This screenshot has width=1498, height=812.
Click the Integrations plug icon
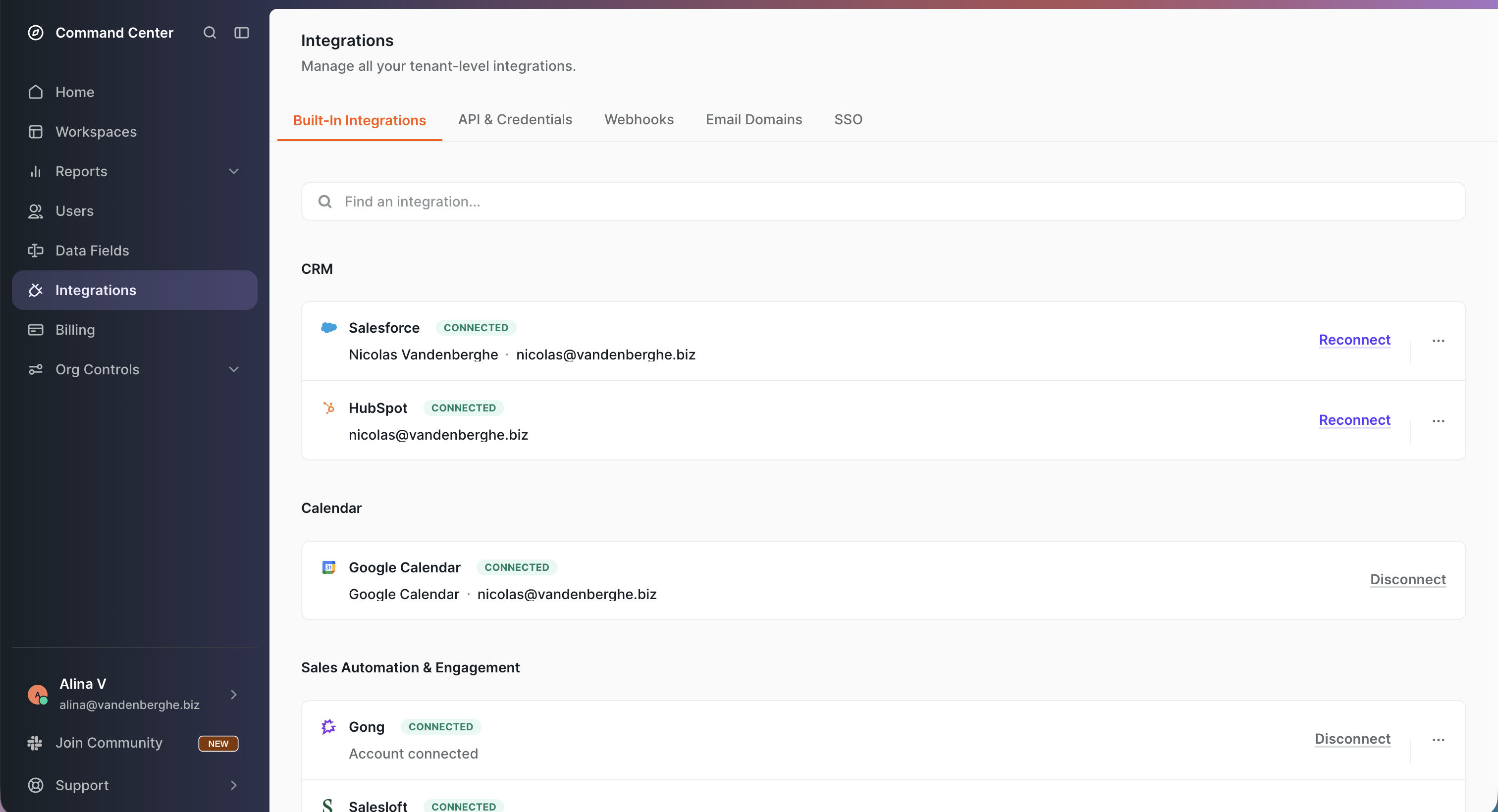tap(36, 290)
